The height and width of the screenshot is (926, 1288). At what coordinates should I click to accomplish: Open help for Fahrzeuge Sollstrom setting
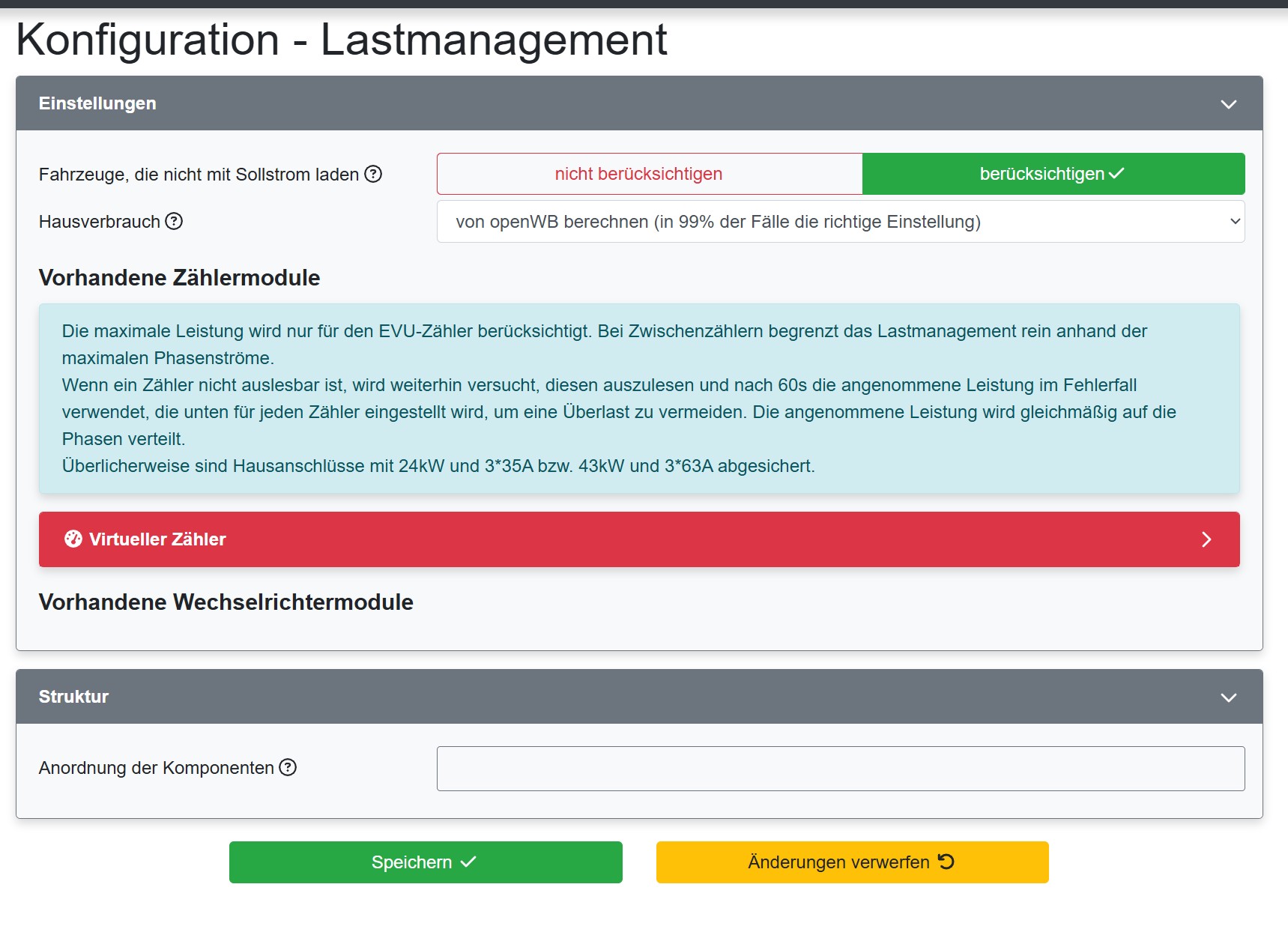373,175
